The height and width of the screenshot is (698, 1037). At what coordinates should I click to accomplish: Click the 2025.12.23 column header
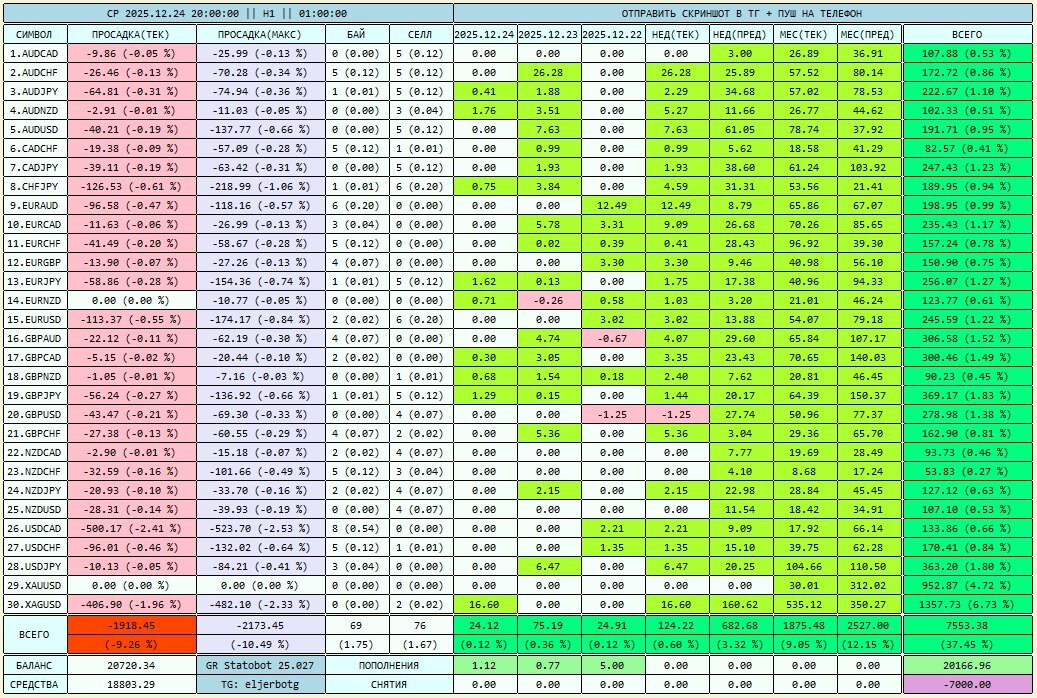pos(548,34)
